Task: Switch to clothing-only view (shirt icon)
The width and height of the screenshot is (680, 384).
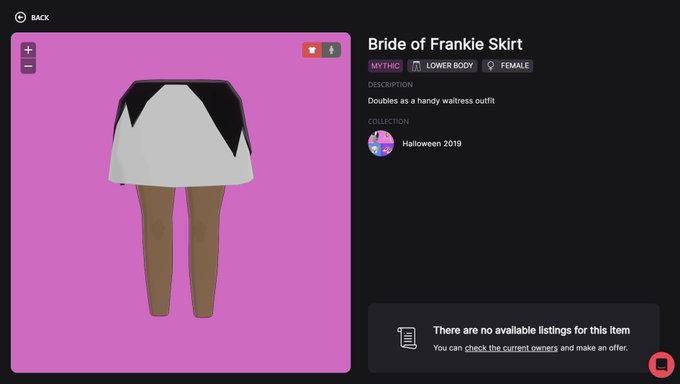Action: pos(312,50)
